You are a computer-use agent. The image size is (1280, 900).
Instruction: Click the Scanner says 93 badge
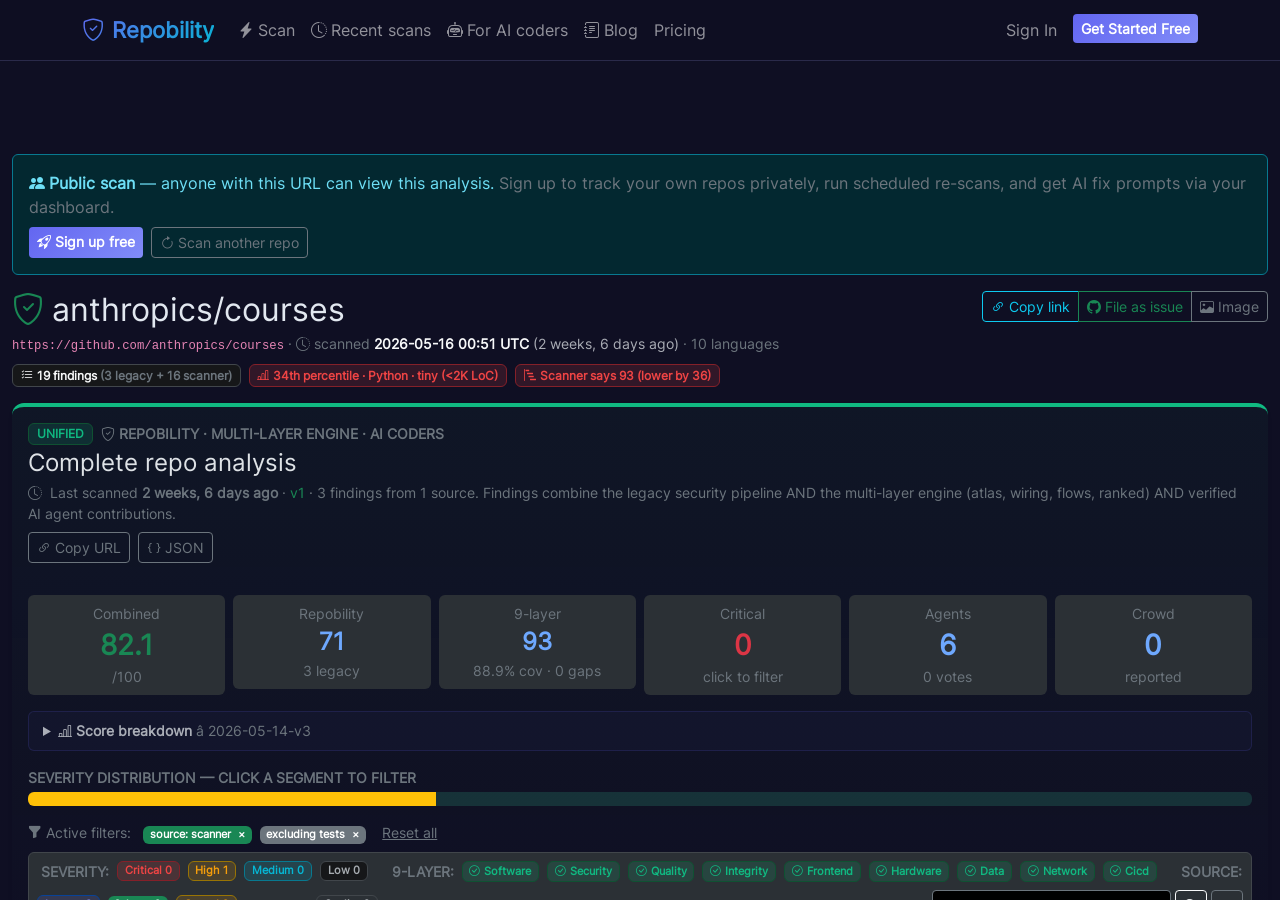[617, 375]
